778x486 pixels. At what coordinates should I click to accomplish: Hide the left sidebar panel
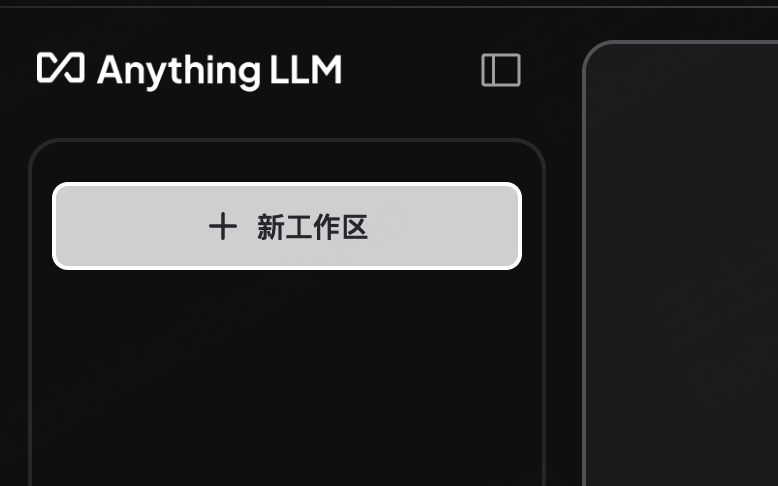pos(501,70)
